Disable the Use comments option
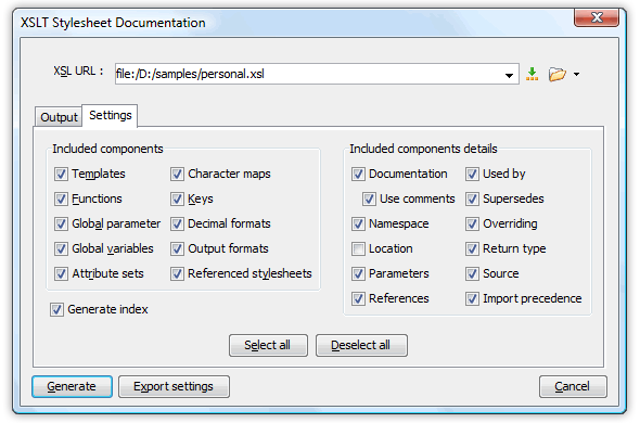 click(369, 199)
